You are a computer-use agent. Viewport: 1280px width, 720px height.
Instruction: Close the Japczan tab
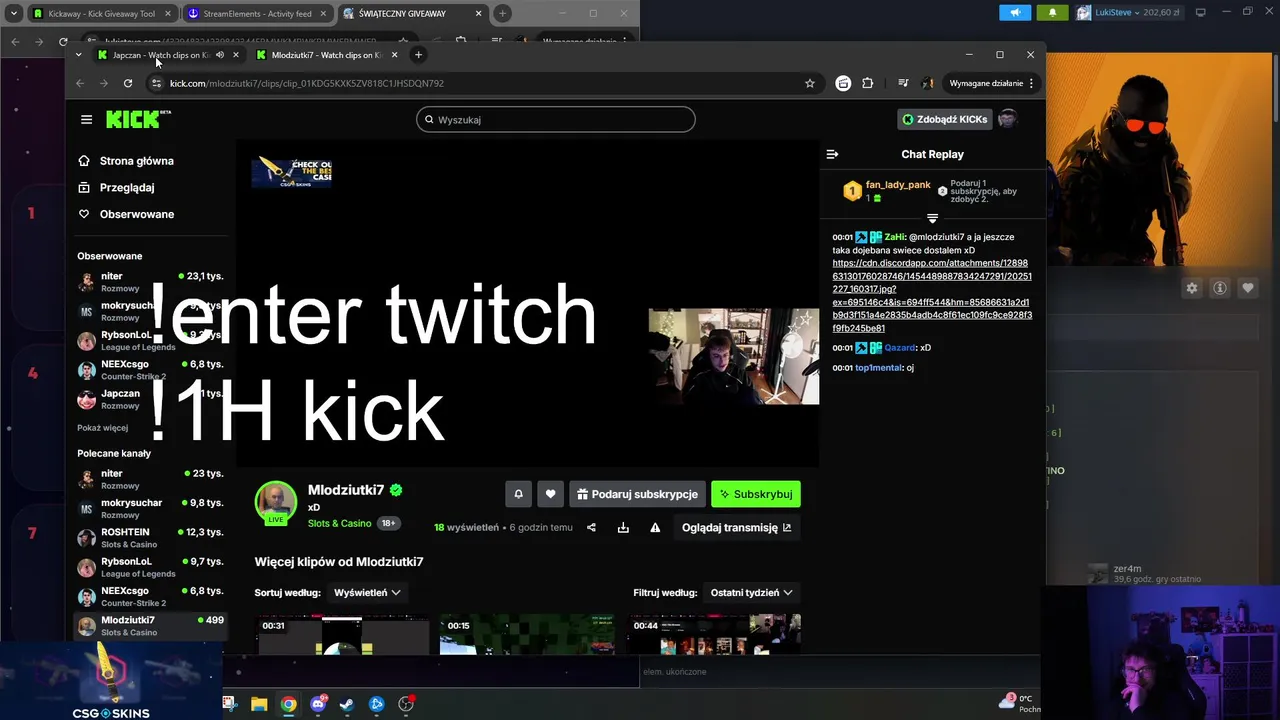coord(235,55)
